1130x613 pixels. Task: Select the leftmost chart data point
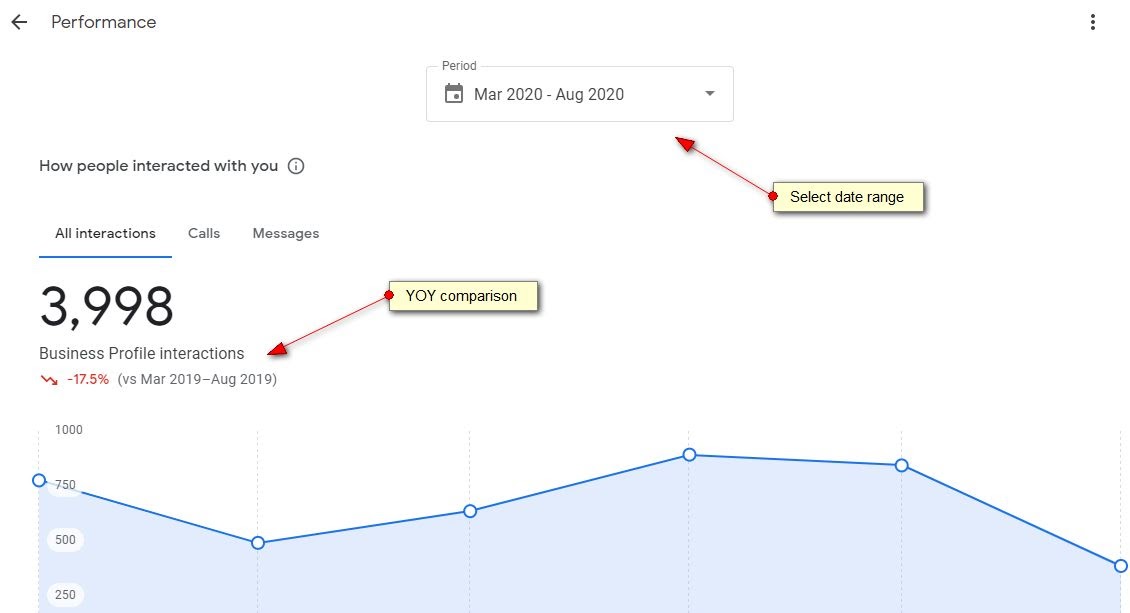point(39,480)
